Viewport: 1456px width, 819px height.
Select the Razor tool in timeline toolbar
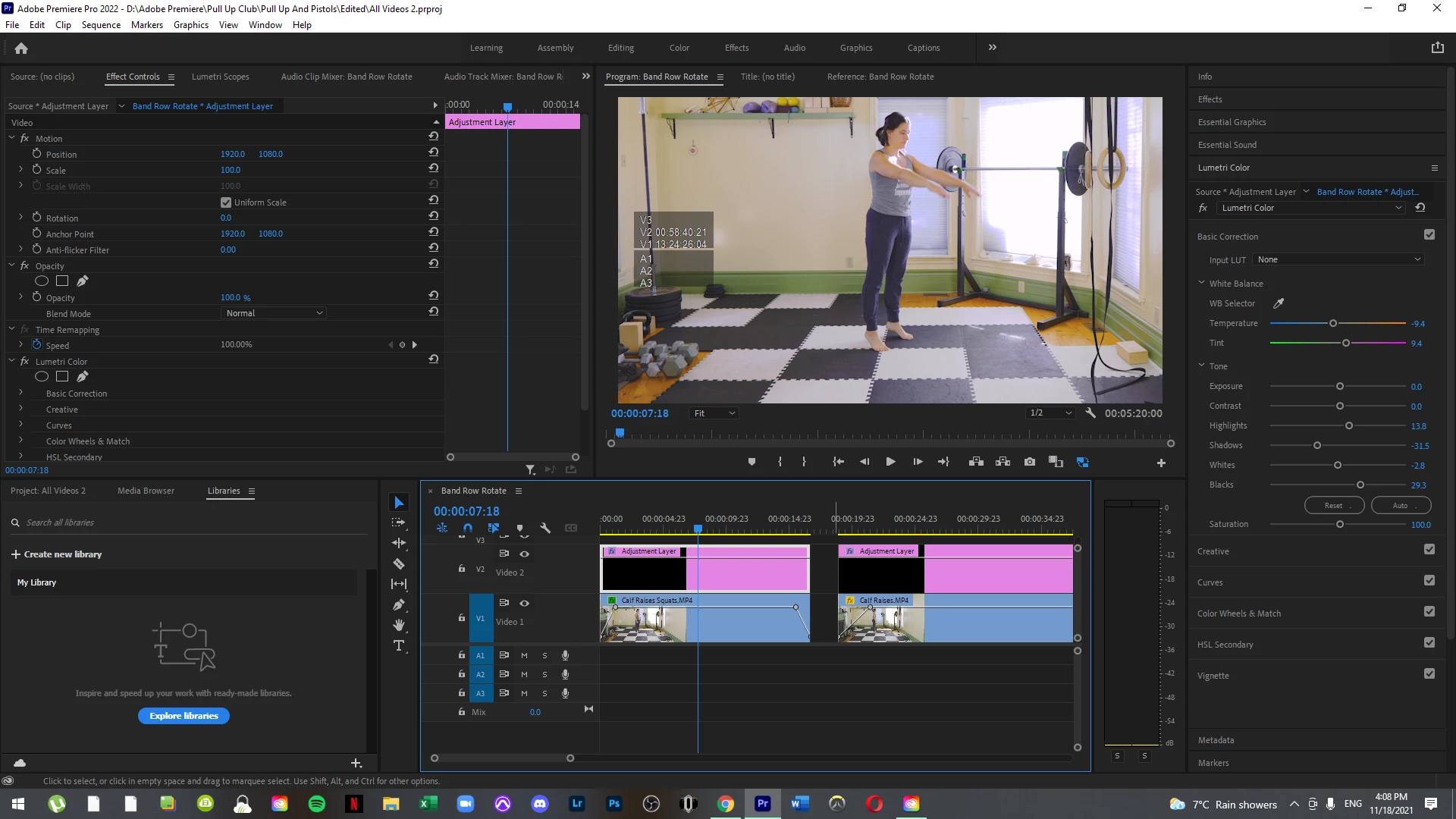pos(399,563)
